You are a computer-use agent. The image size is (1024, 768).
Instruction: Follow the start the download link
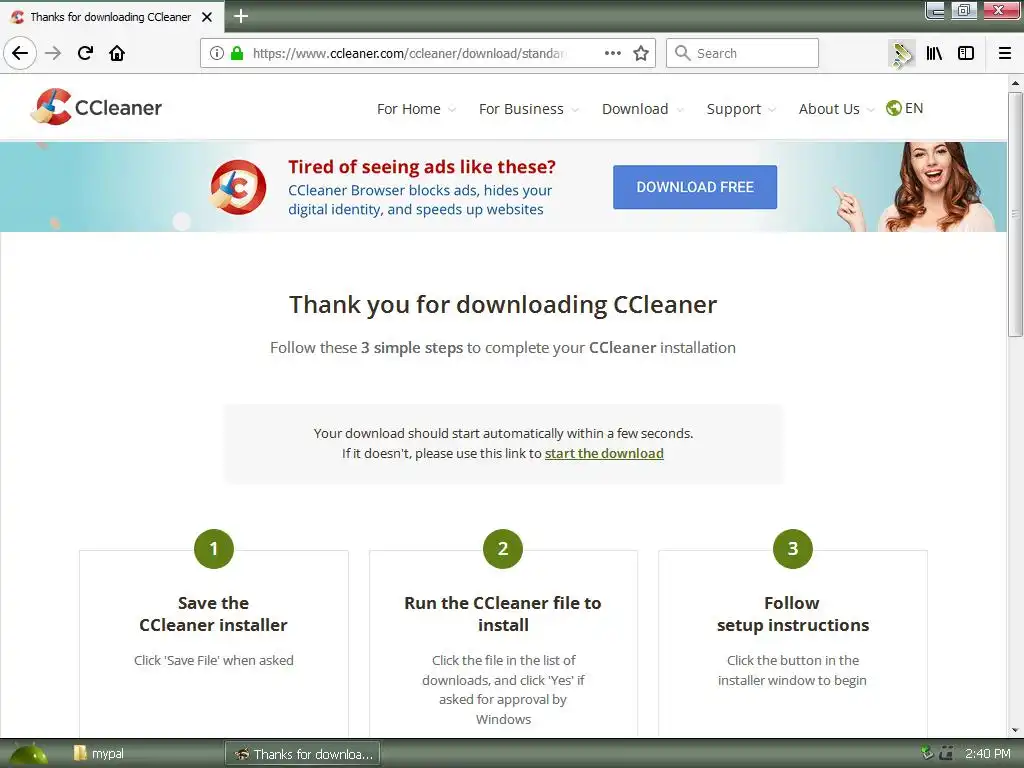coord(604,453)
